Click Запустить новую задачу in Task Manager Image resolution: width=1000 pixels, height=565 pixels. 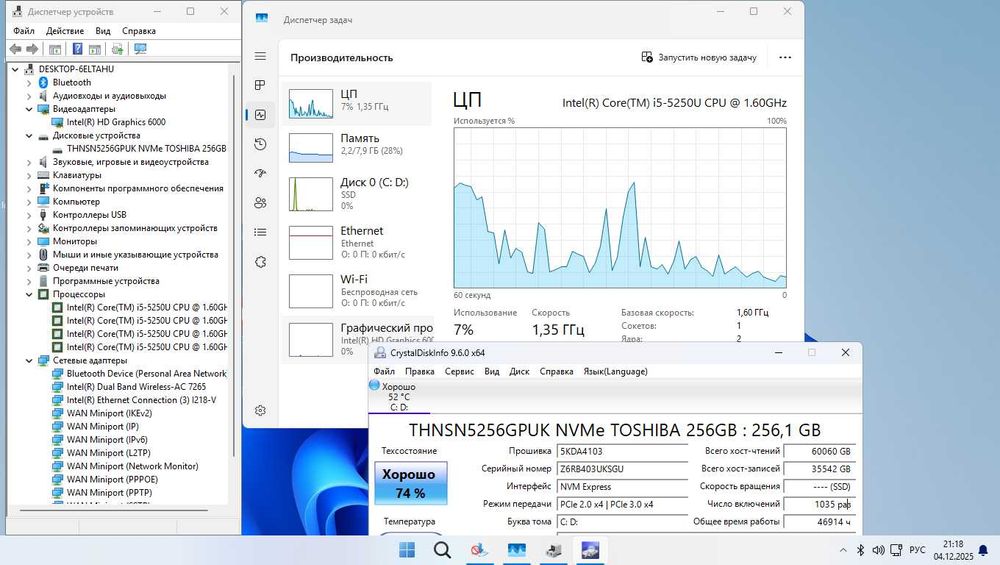(699, 57)
